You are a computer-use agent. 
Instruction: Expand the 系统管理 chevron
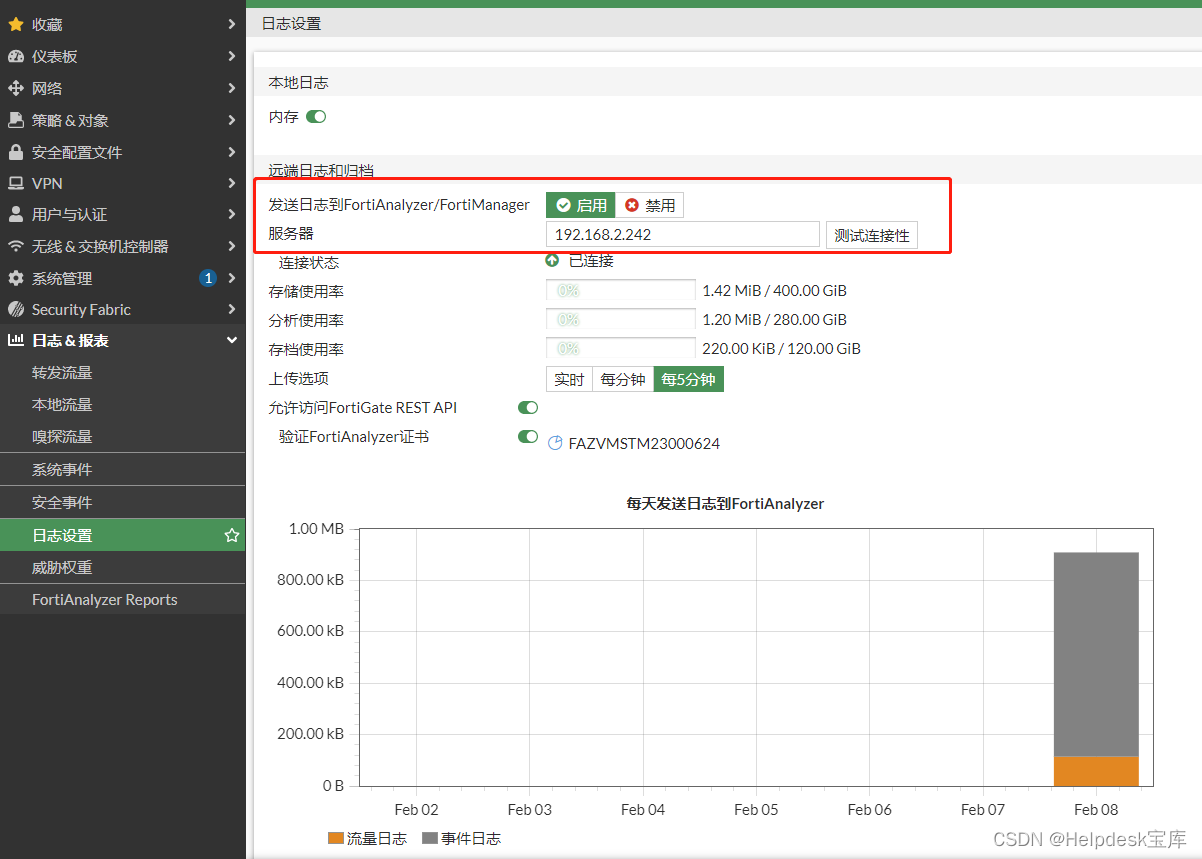pyautogui.click(x=232, y=278)
